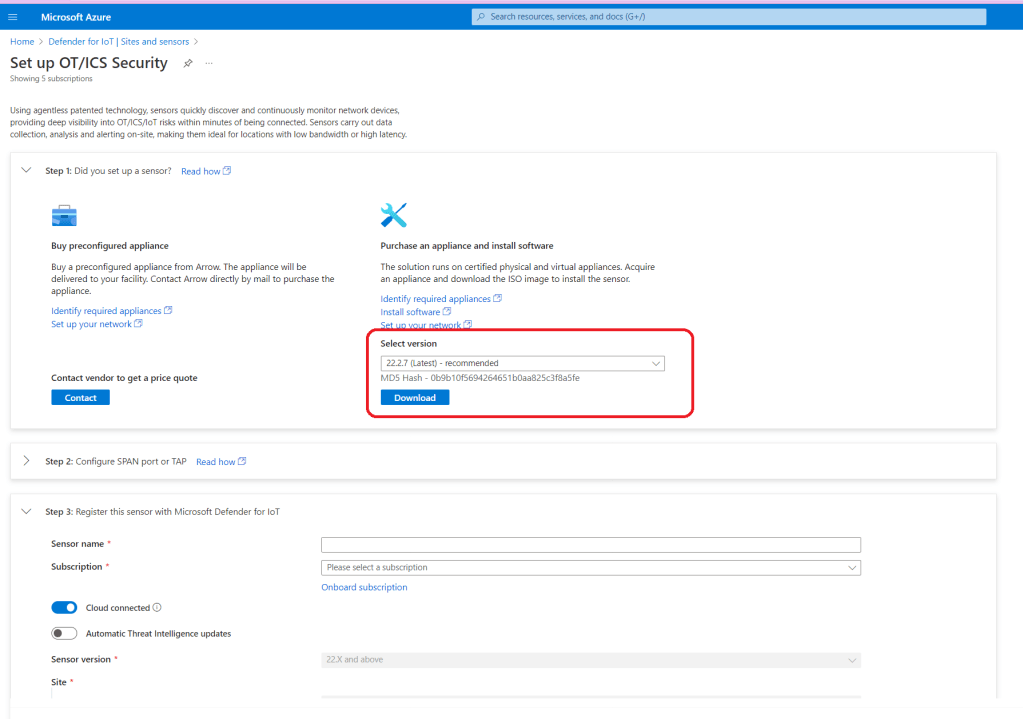Pin the Set up OT/ICS Security page

187,63
